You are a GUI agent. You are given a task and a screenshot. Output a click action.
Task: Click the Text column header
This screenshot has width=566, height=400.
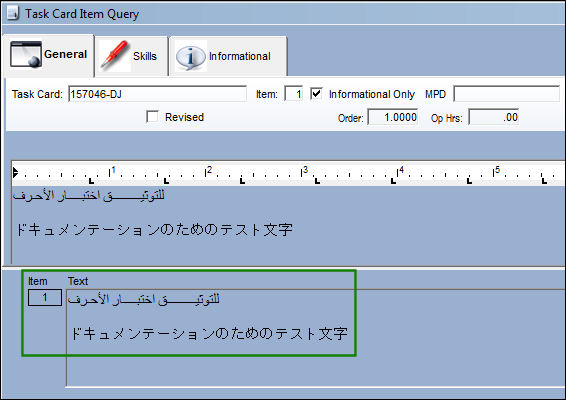click(x=78, y=281)
